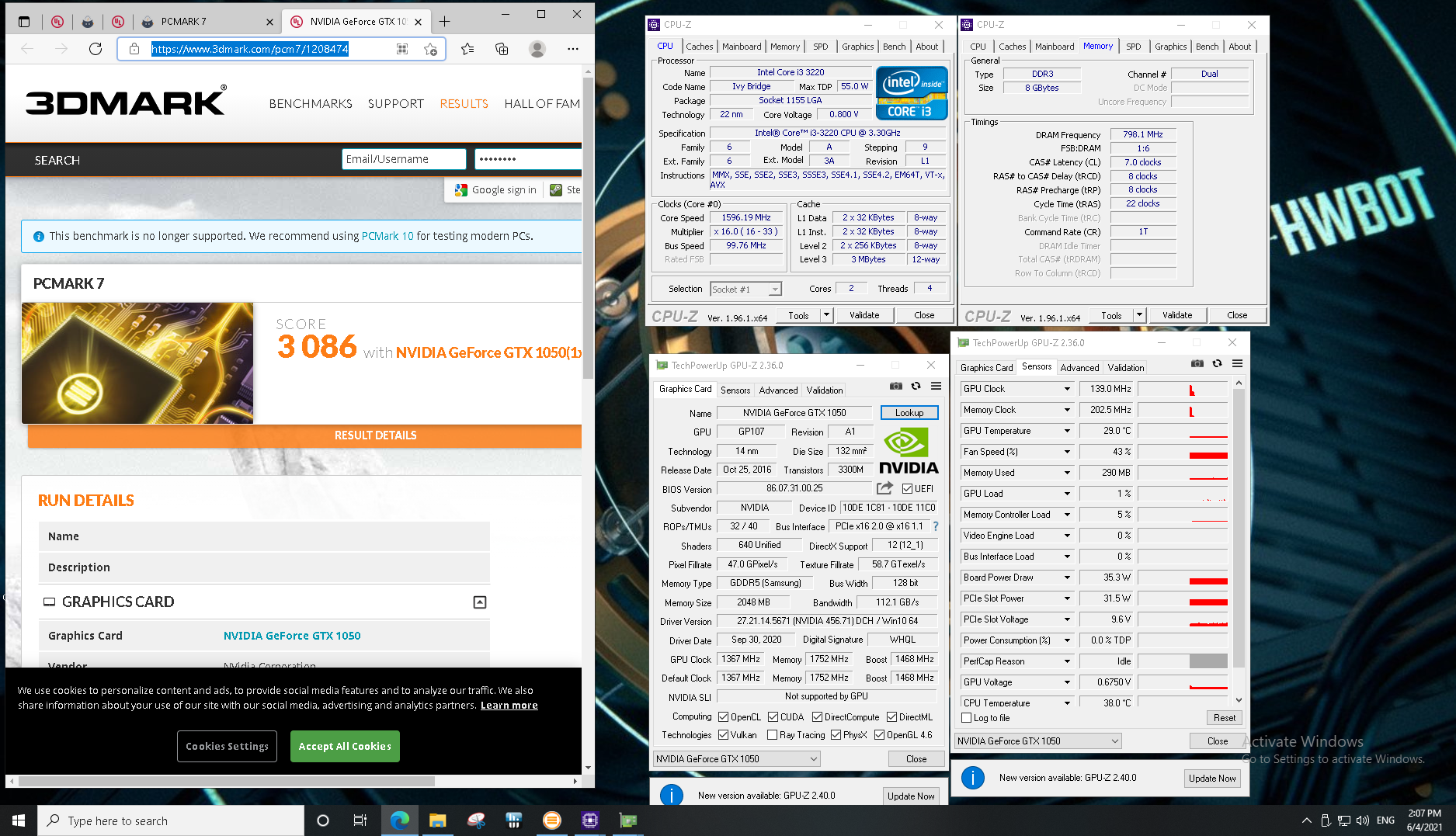This screenshot has height=836, width=1456.
Task: Toggle the UEFI checkbox
Action: (x=907, y=489)
